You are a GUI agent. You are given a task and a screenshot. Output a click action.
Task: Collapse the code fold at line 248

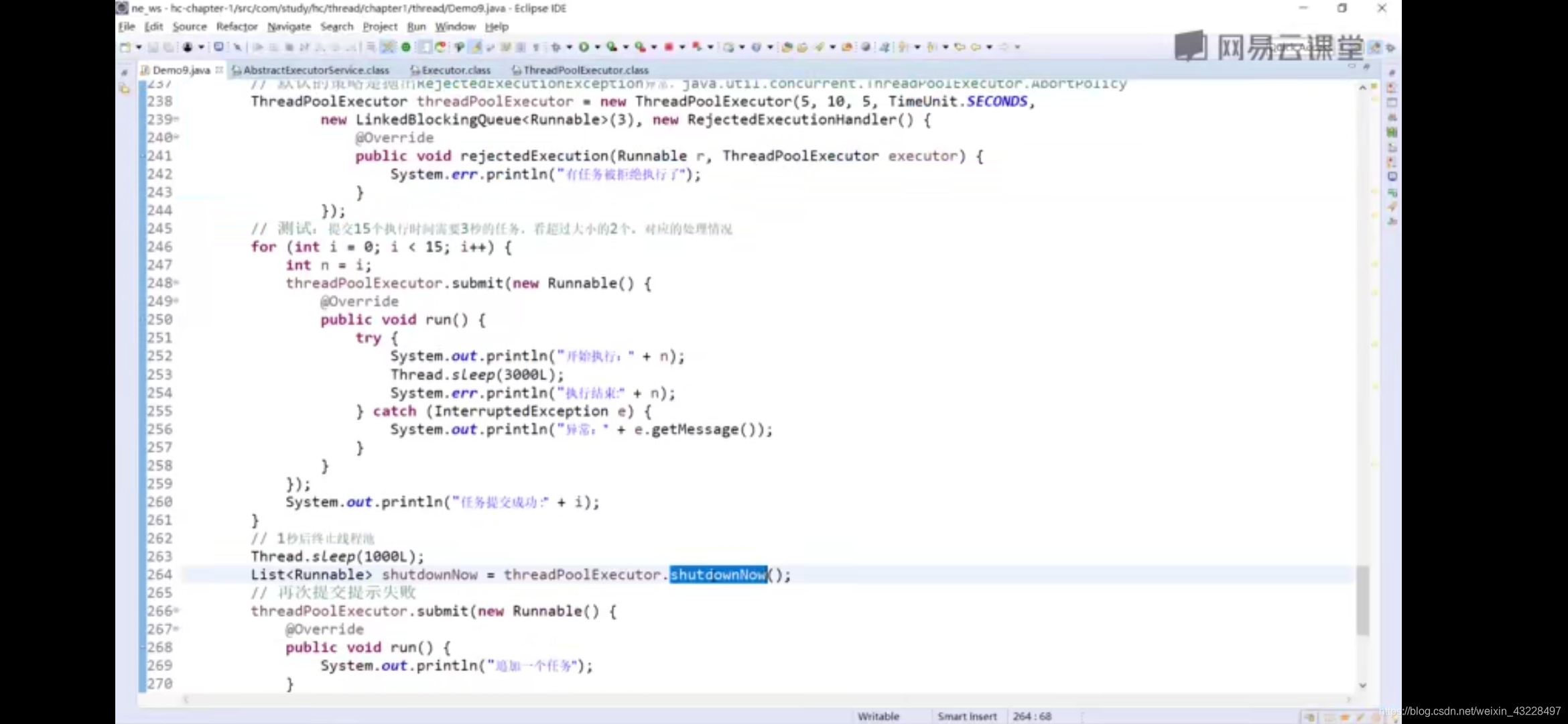pyautogui.click(x=176, y=283)
